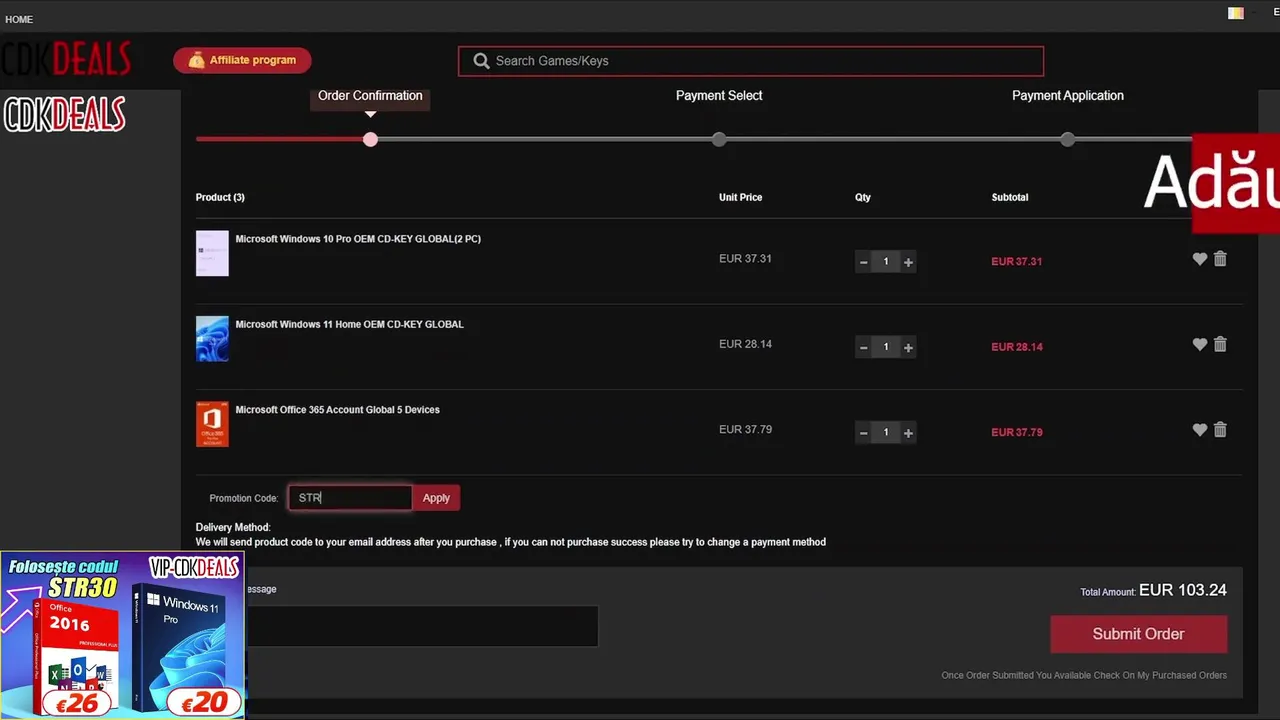The width and height of the screenshot is (1280, 720).
Task: Click the yellow language flag icon
Action: point(1236,13)
